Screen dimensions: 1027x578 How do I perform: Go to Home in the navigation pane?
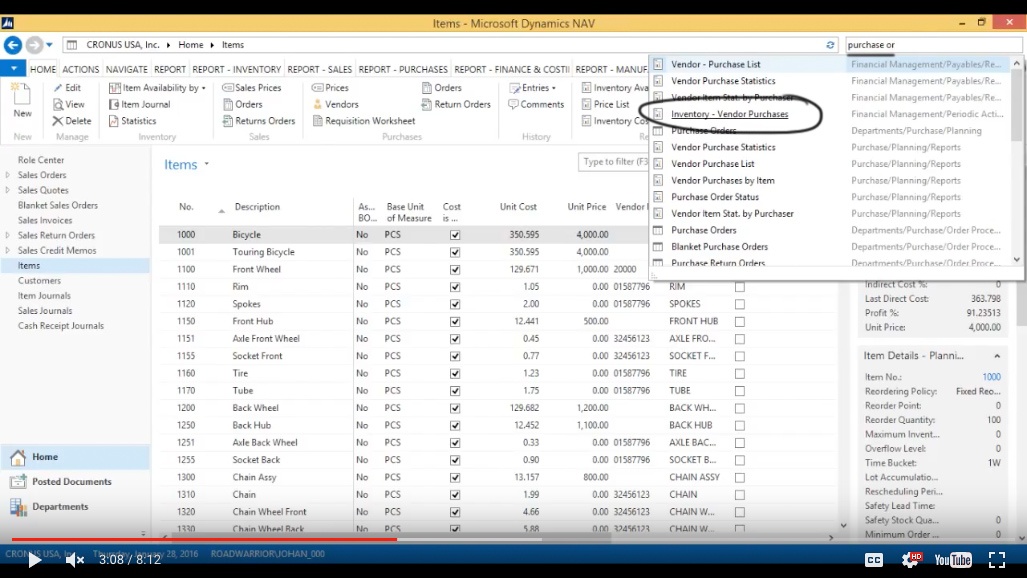[x=75, y=457]
